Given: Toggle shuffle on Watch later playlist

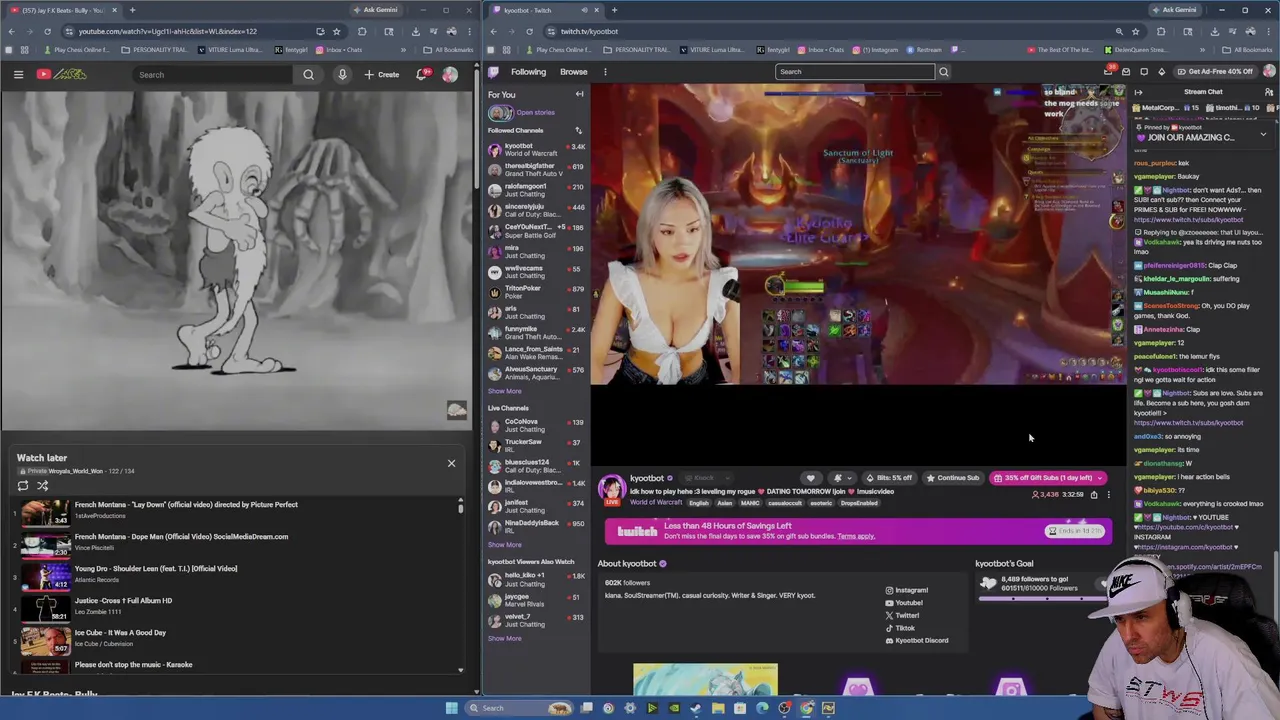Looking at the screenshot, I should click(x=43, y=486).
